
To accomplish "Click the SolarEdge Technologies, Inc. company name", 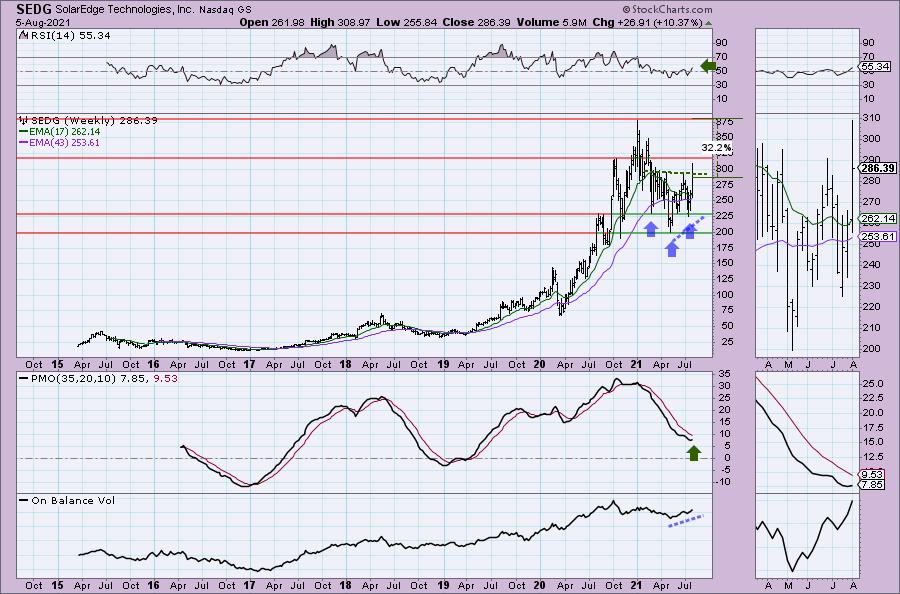I will point(123,10).
